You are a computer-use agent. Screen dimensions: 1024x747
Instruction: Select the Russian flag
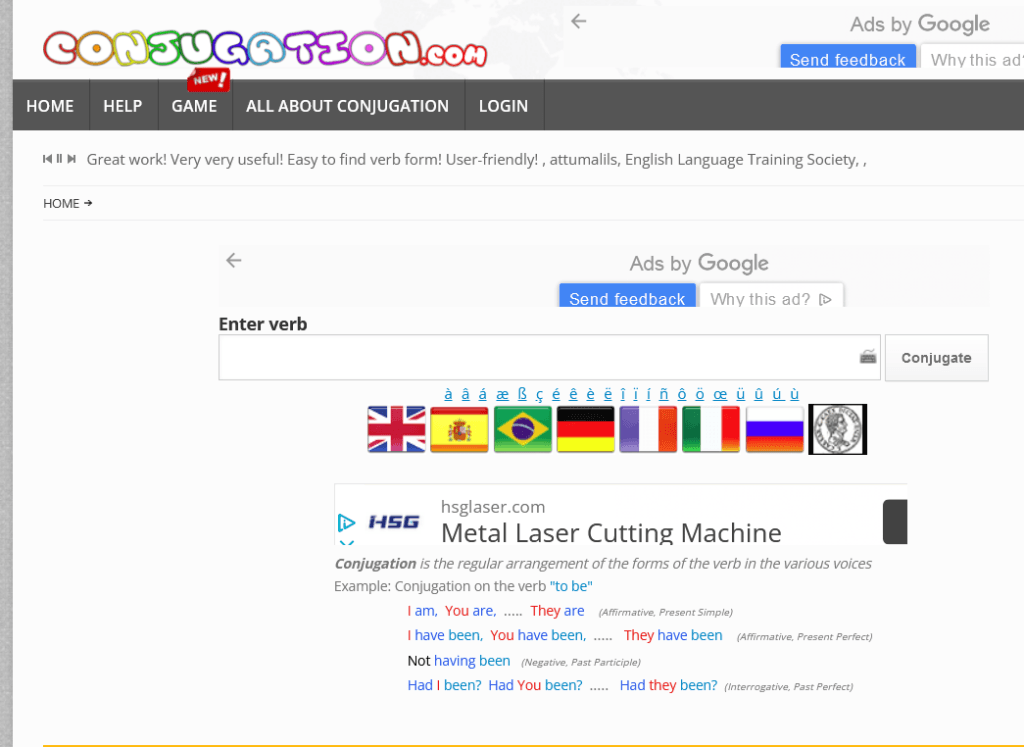point(774,429)
